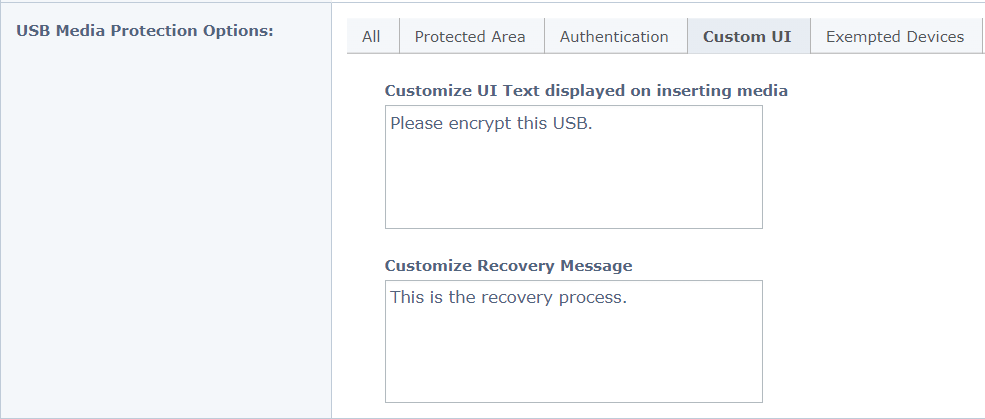Click the 'USB Media Protection Options:' label
Image resolution: width=985 pixels, height=419 pixels.
[x=145, y=30]
